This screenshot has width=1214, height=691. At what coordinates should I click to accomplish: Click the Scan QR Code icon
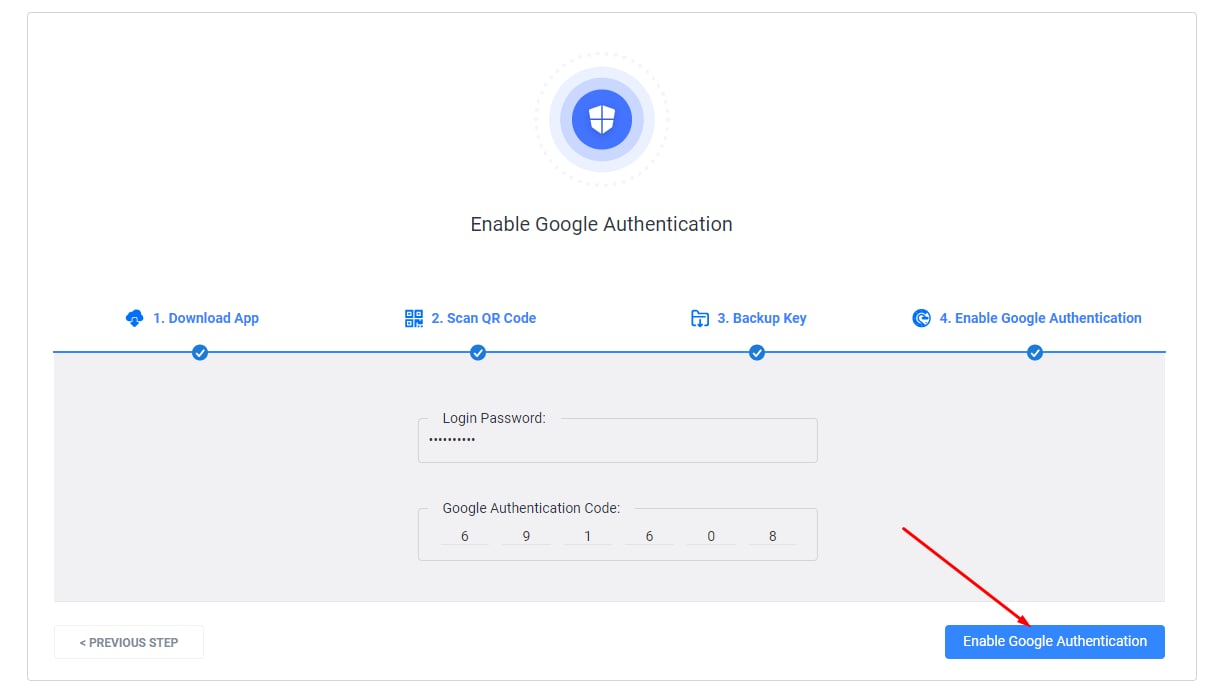(x=413, y=318)
